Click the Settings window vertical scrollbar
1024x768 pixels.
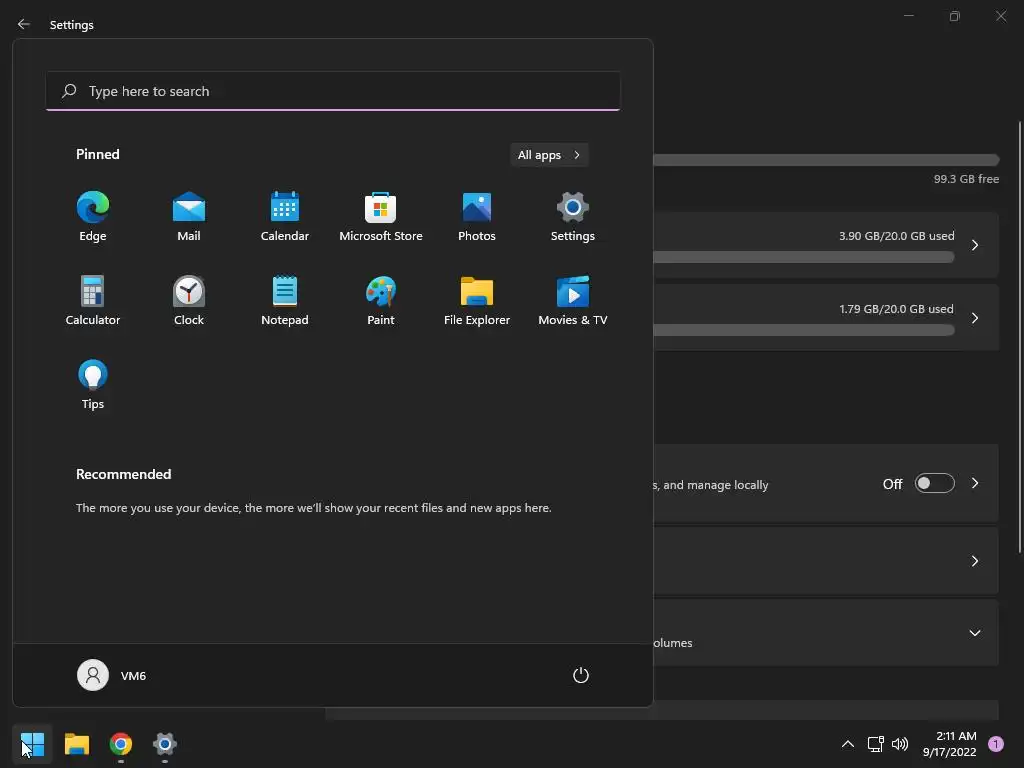(1019, 336)
